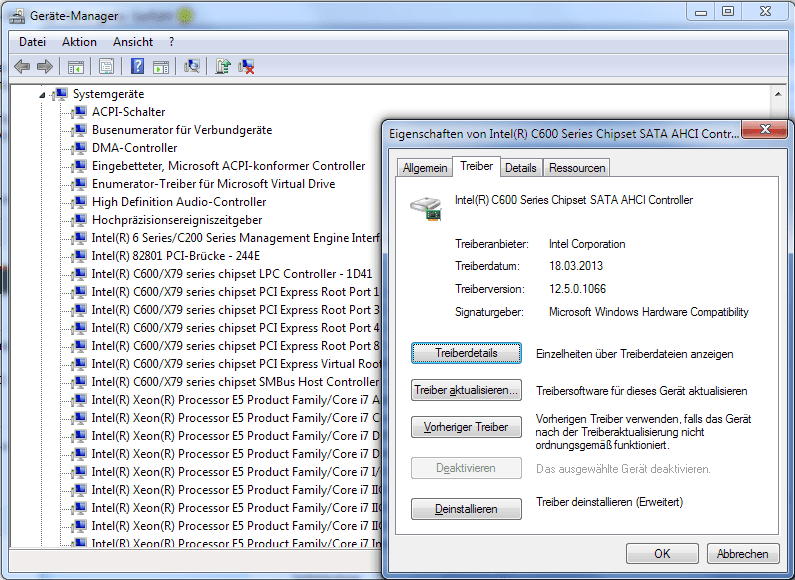Click the Deinstallieren button

(466, 509)
